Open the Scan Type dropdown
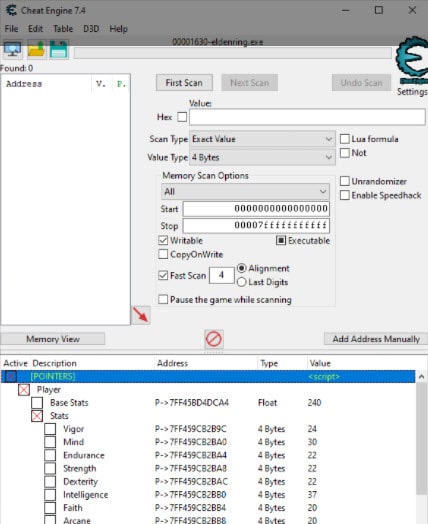Screen dimensions: 428x524 tap(262, 139)
